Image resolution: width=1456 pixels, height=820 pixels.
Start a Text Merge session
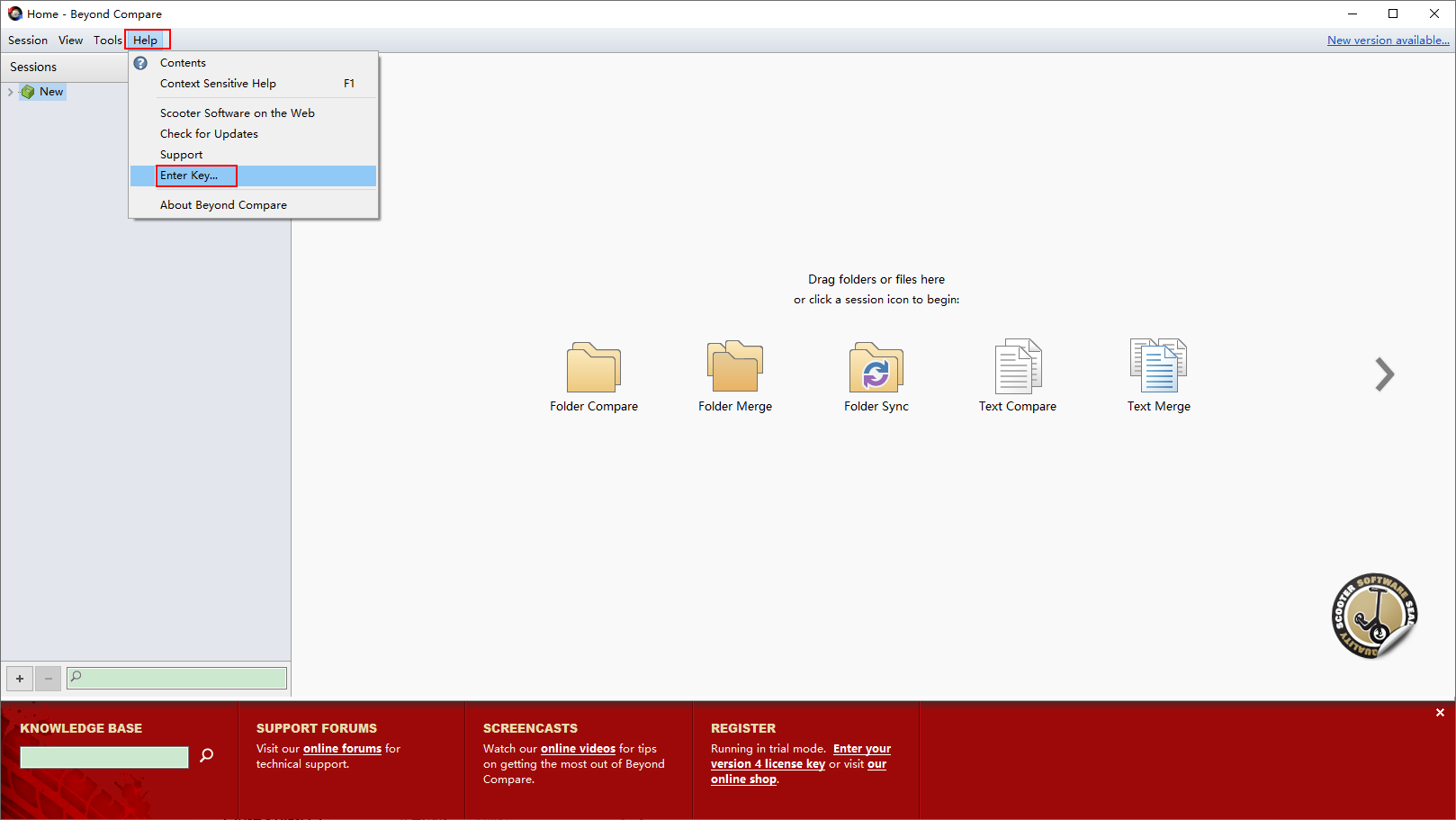[1159, 365]
